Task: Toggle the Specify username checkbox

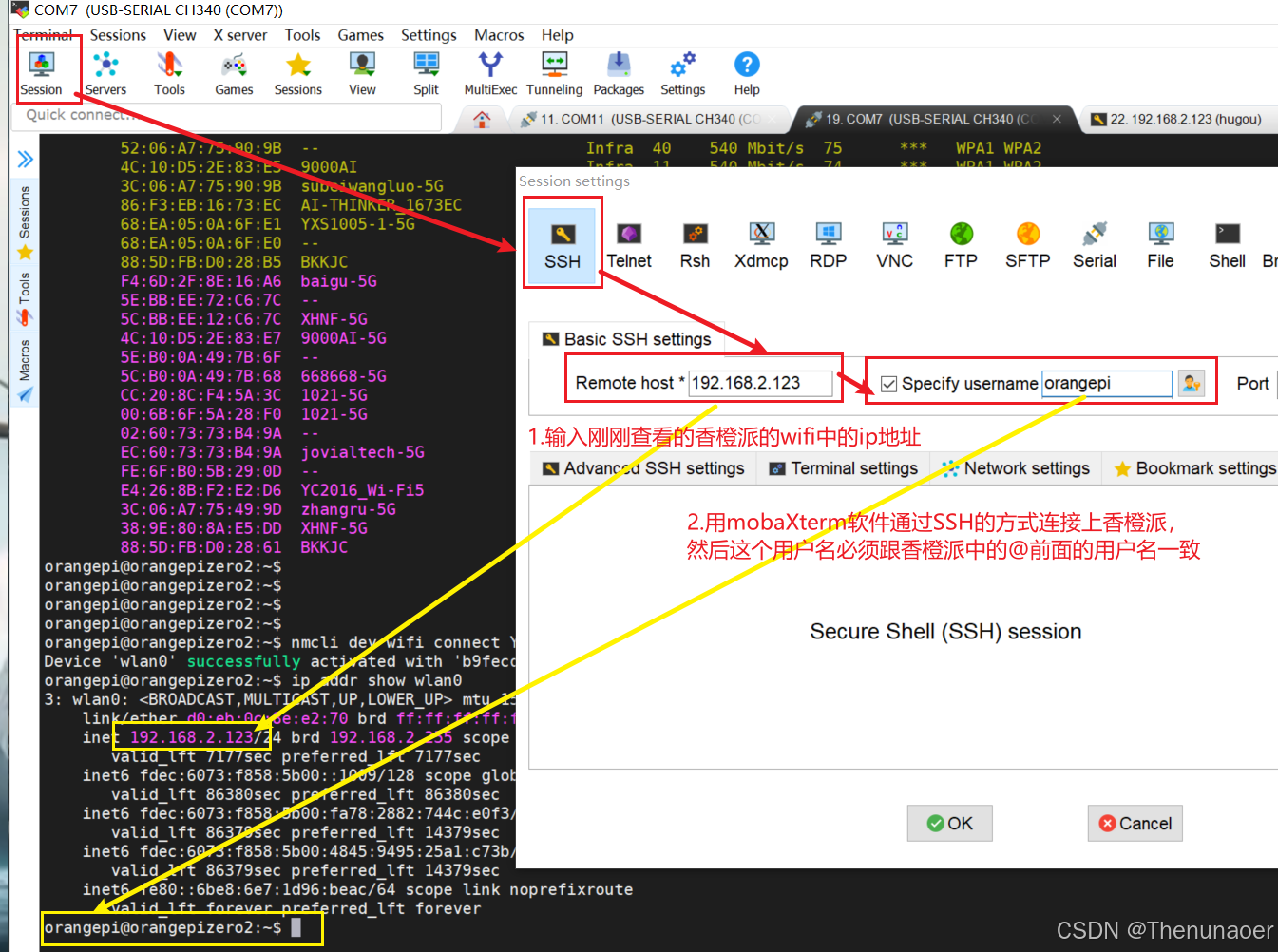Action: [889, 384]
